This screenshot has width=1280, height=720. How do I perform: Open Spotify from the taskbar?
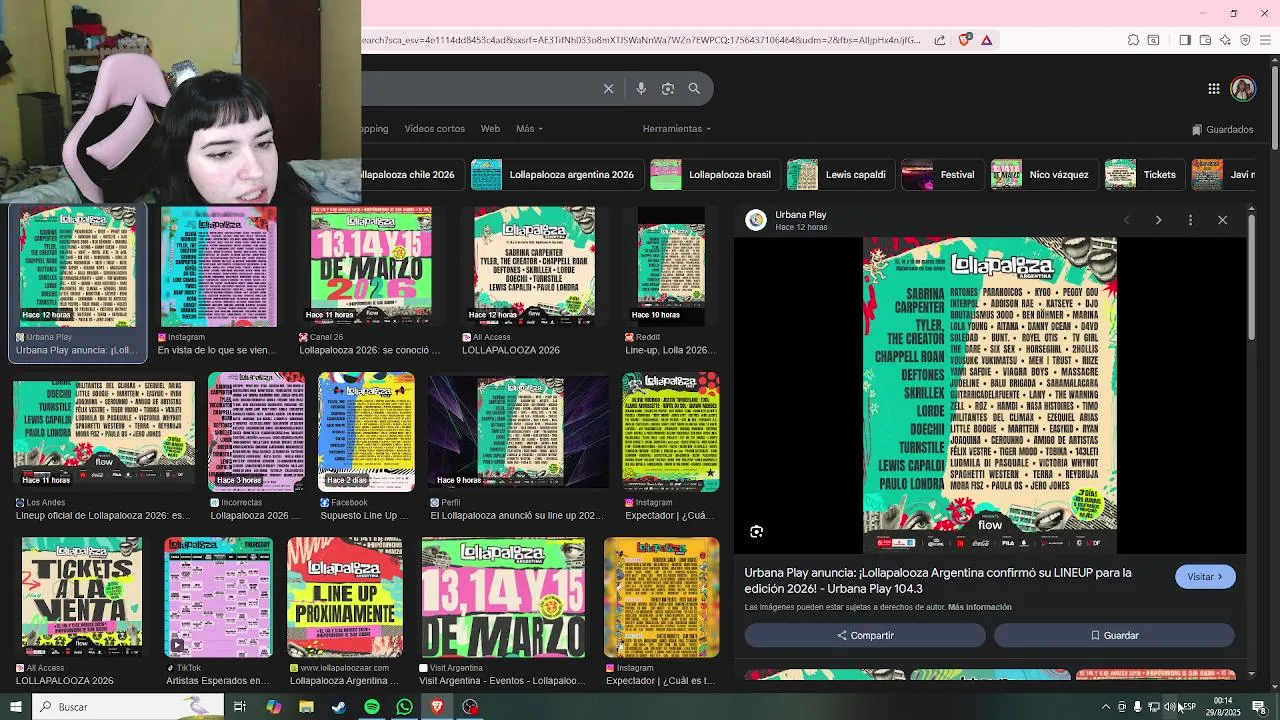372,707
